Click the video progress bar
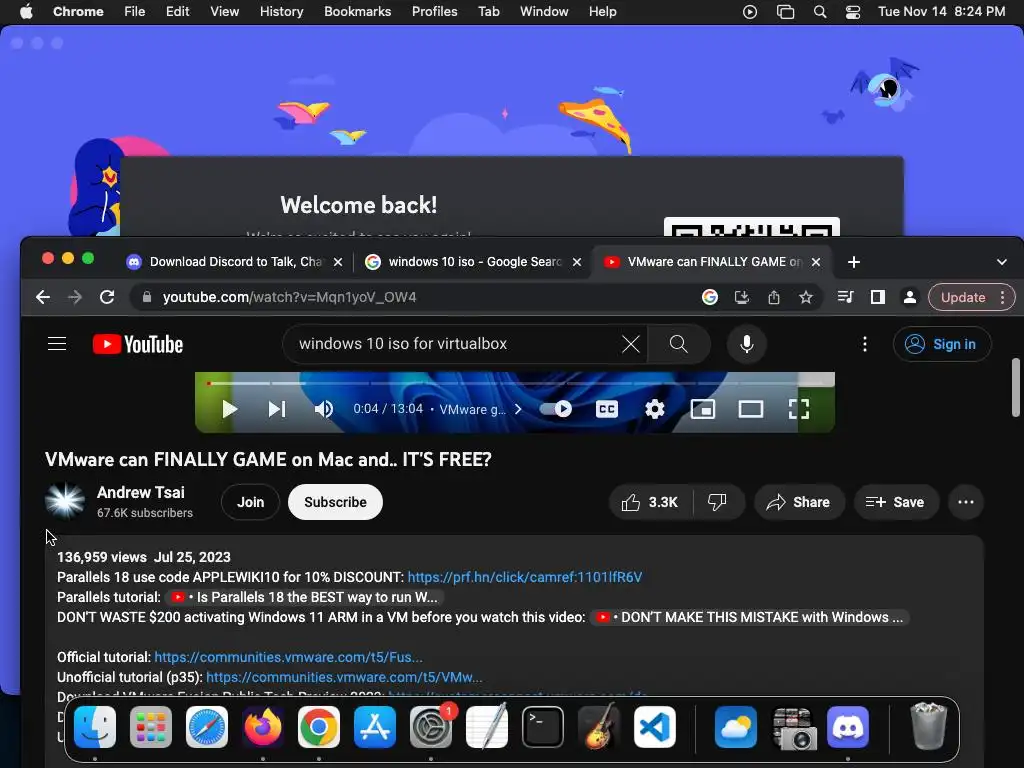 515,383
